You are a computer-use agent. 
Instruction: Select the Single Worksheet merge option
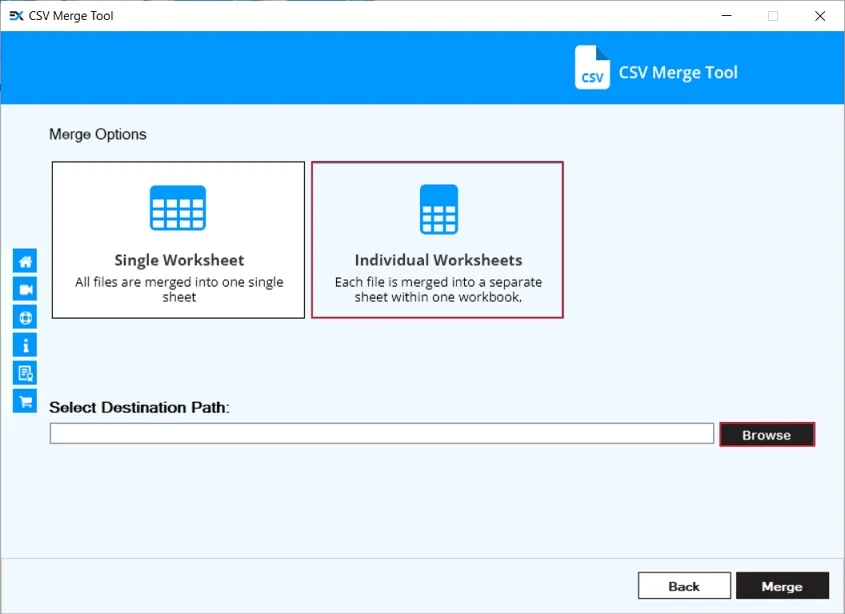178,241
